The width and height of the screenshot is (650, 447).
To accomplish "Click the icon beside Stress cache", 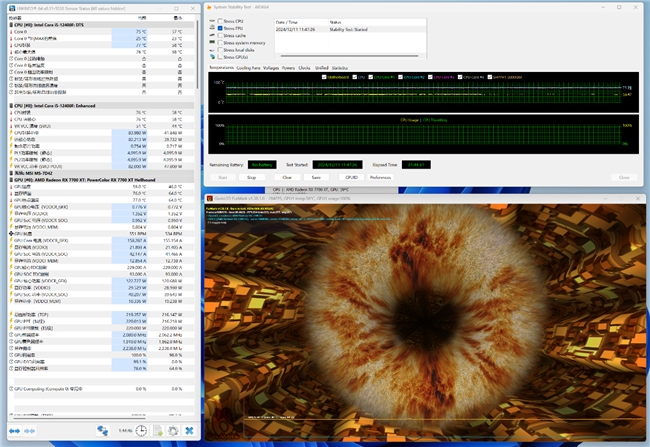I will (x=213, y=35).
